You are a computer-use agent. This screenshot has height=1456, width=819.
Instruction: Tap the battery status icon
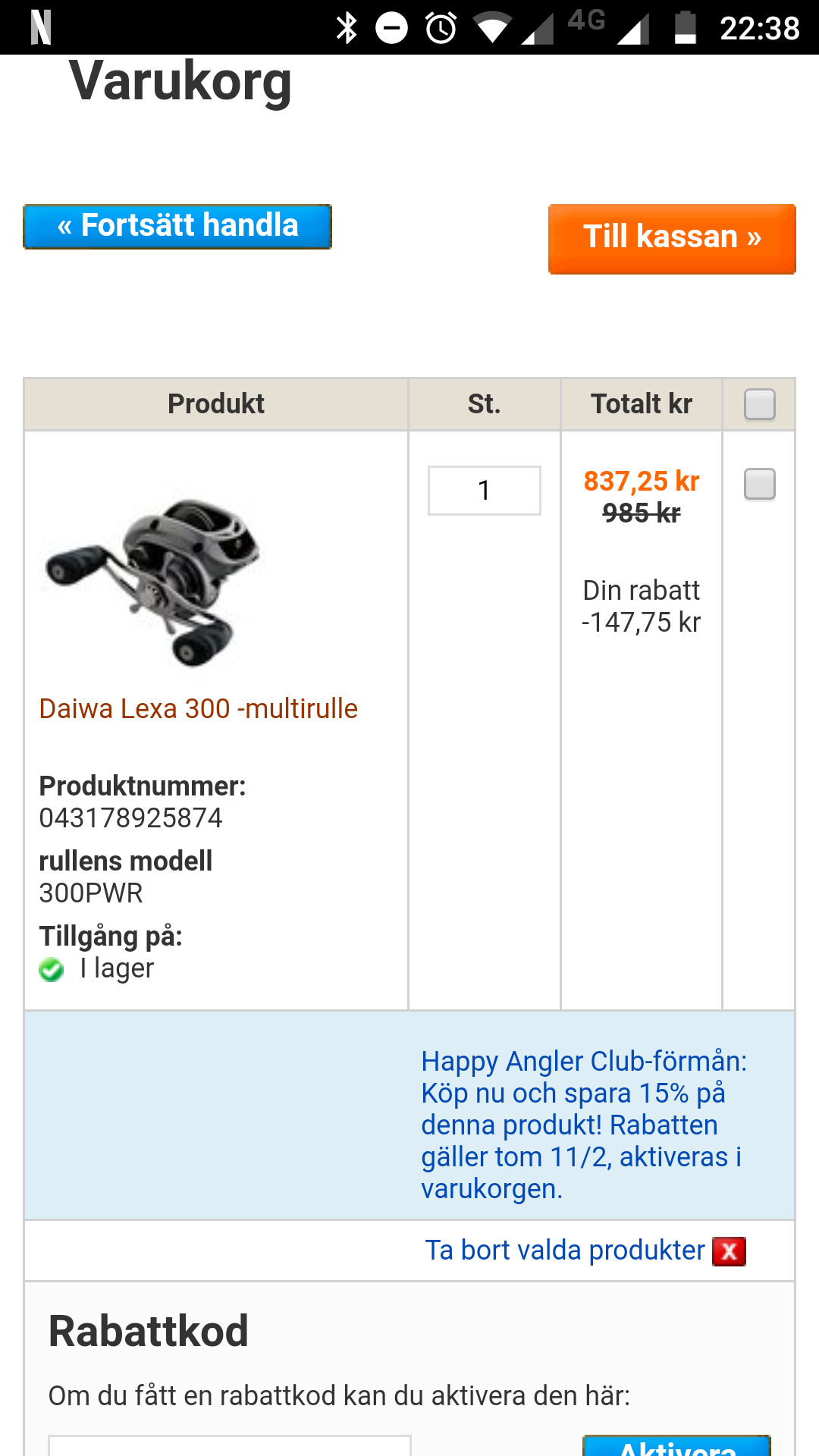[x=686, y=28]
